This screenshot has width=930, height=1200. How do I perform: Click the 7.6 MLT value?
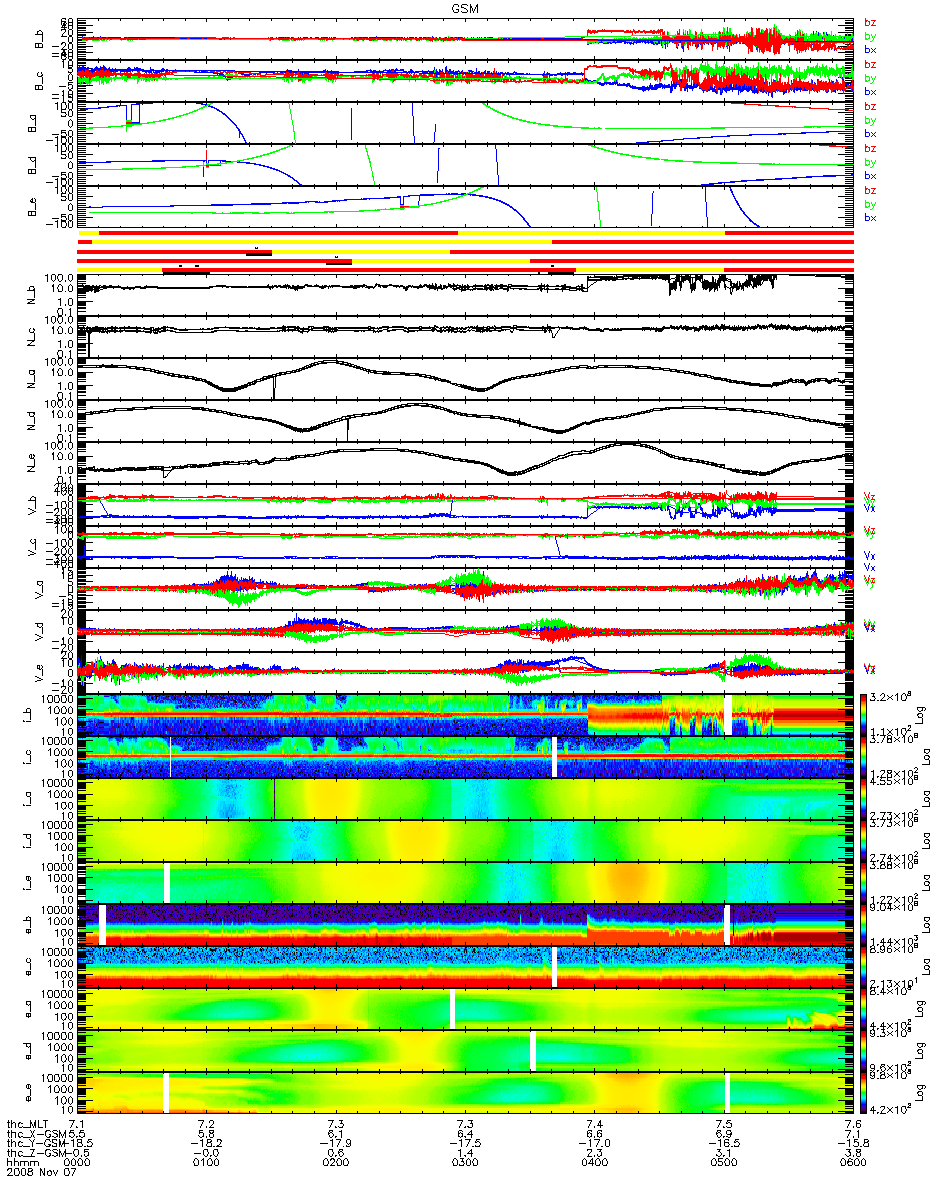pyautogui.click(x=852, y=1124)
